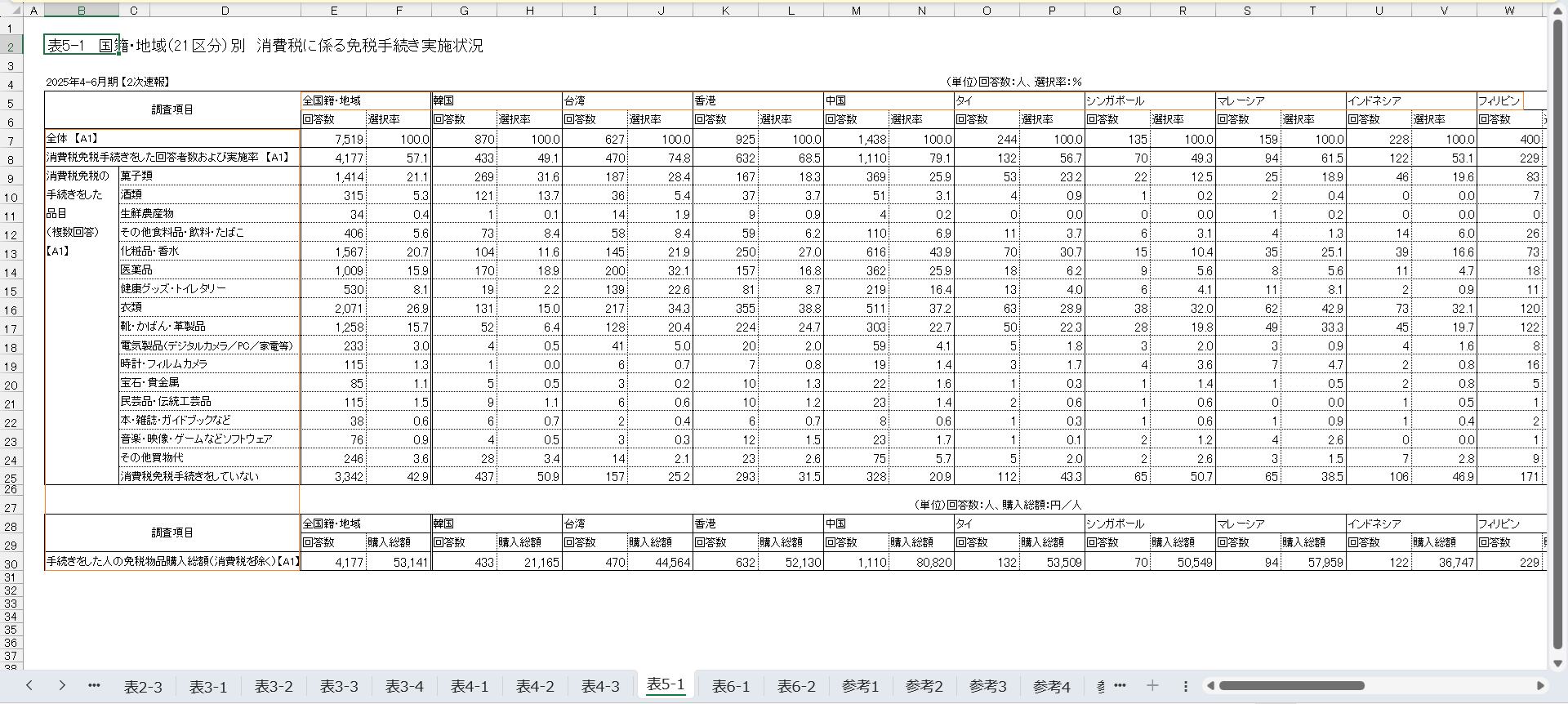Click the previous sheet navigation arrow

point(29,686)
